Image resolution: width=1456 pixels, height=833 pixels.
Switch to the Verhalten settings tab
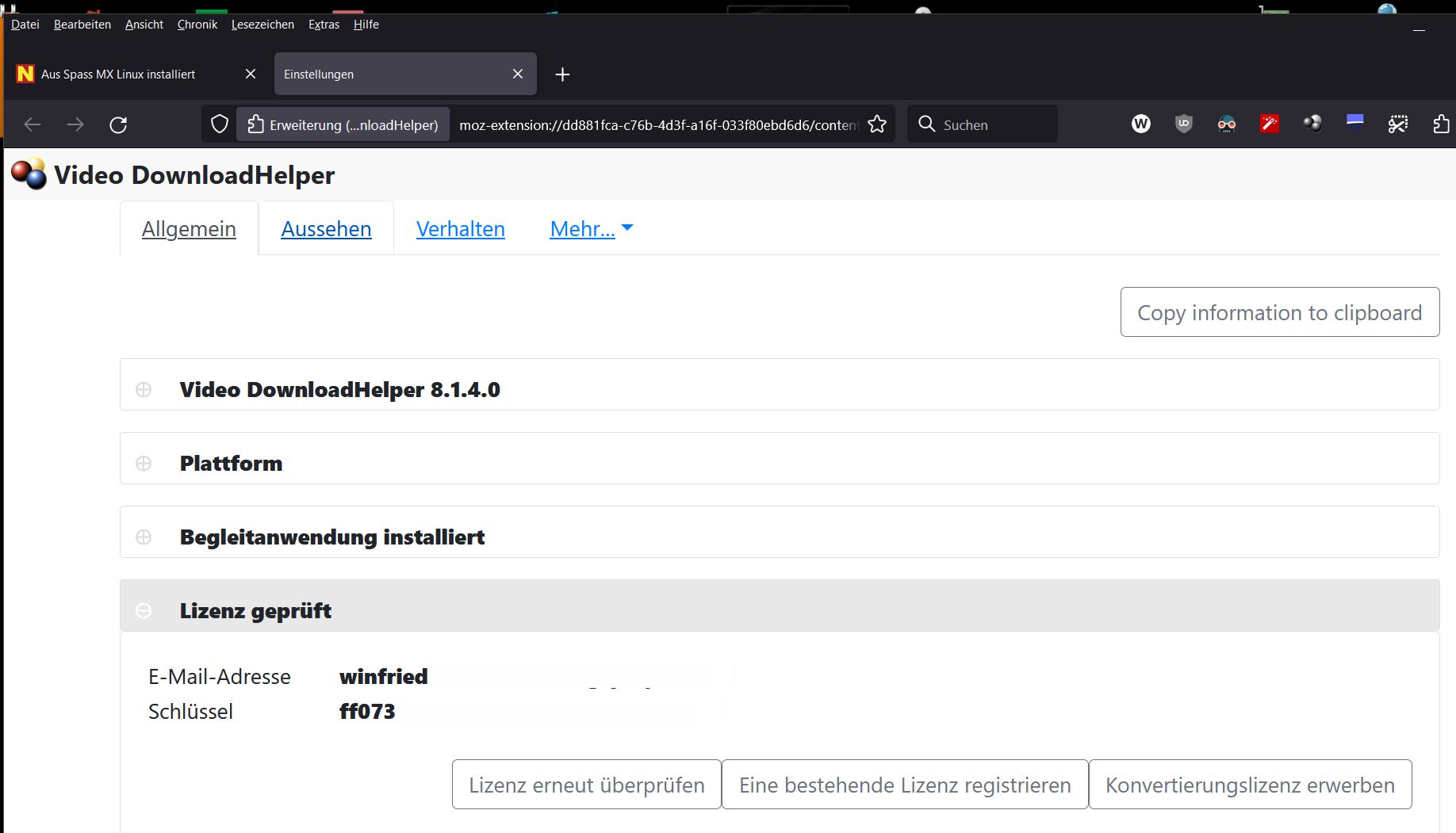pos(461,228)
